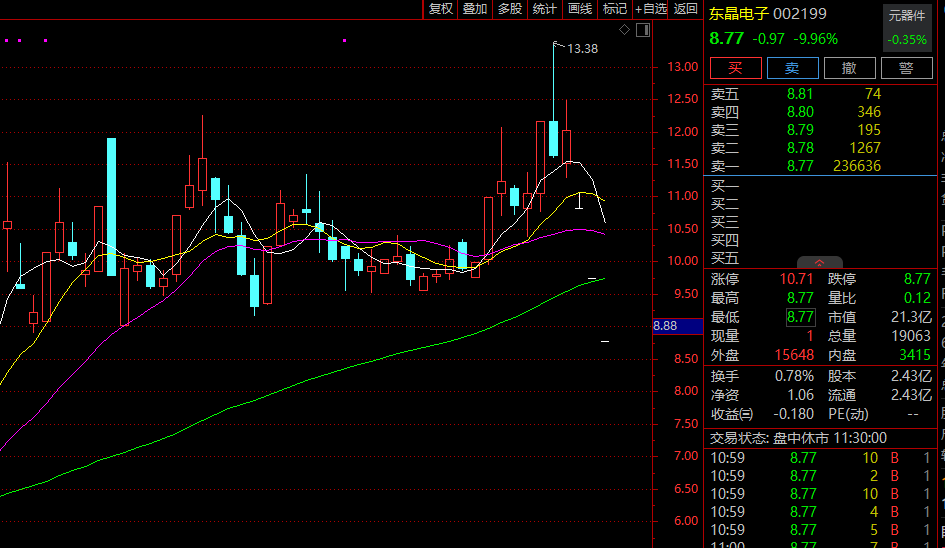Click the 13.38 high price marker

(582, 48)
